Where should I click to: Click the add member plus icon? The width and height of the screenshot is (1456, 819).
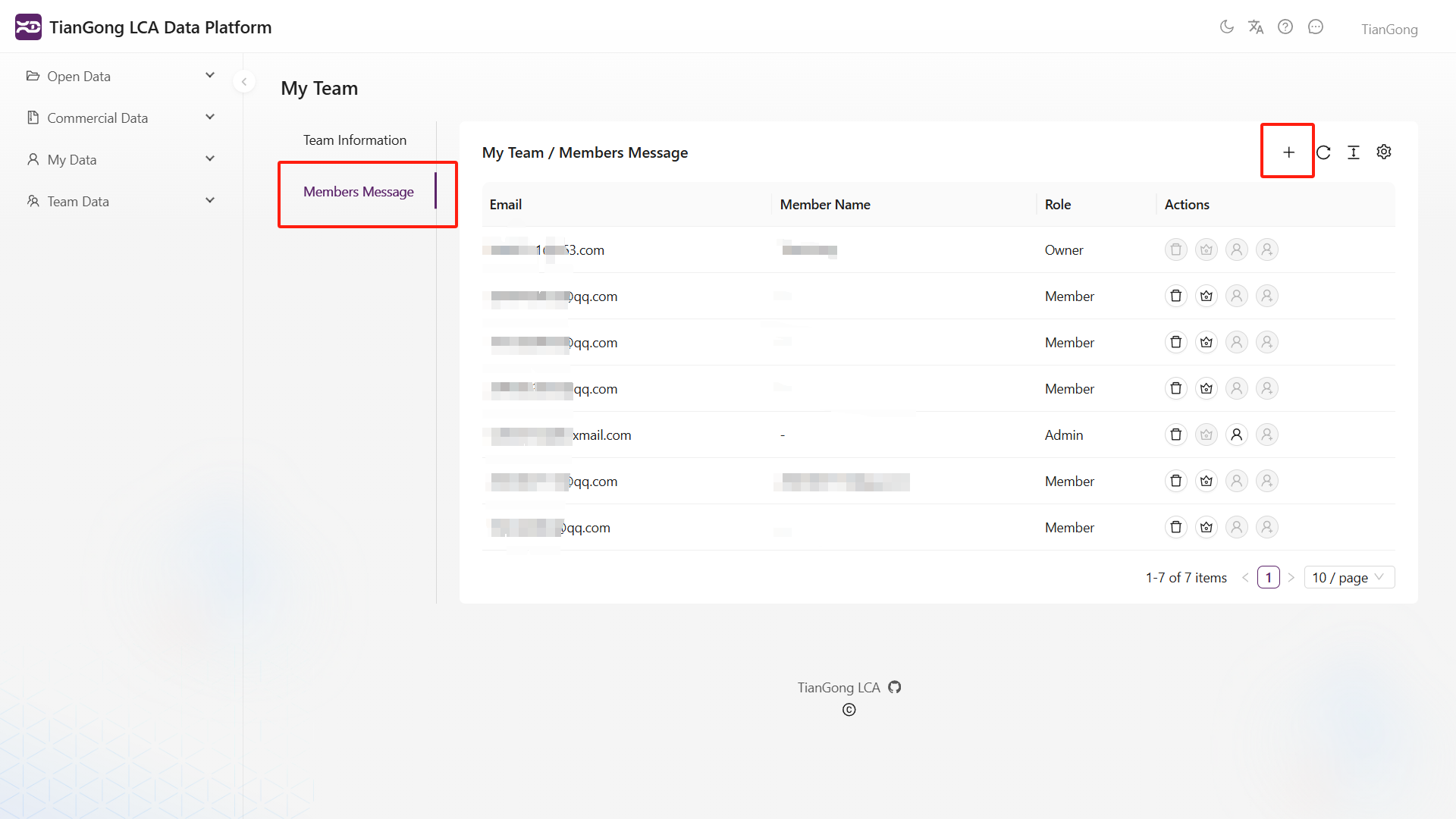[x=1288, y=152]
